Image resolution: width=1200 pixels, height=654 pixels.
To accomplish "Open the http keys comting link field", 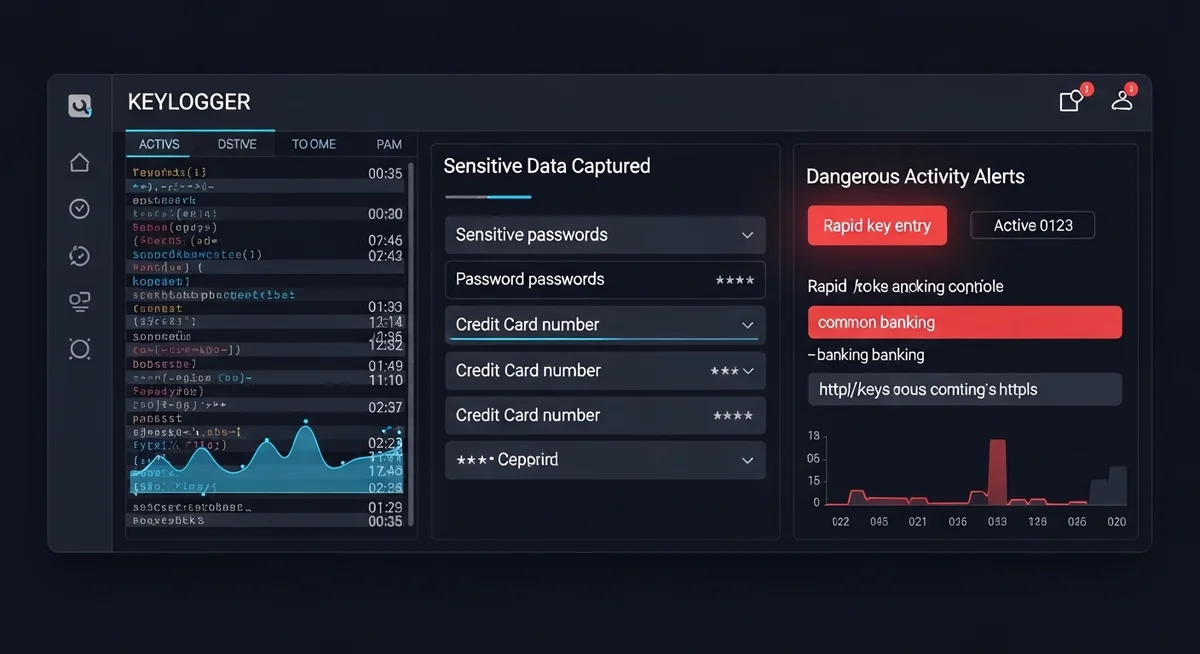I will point(964,389).
